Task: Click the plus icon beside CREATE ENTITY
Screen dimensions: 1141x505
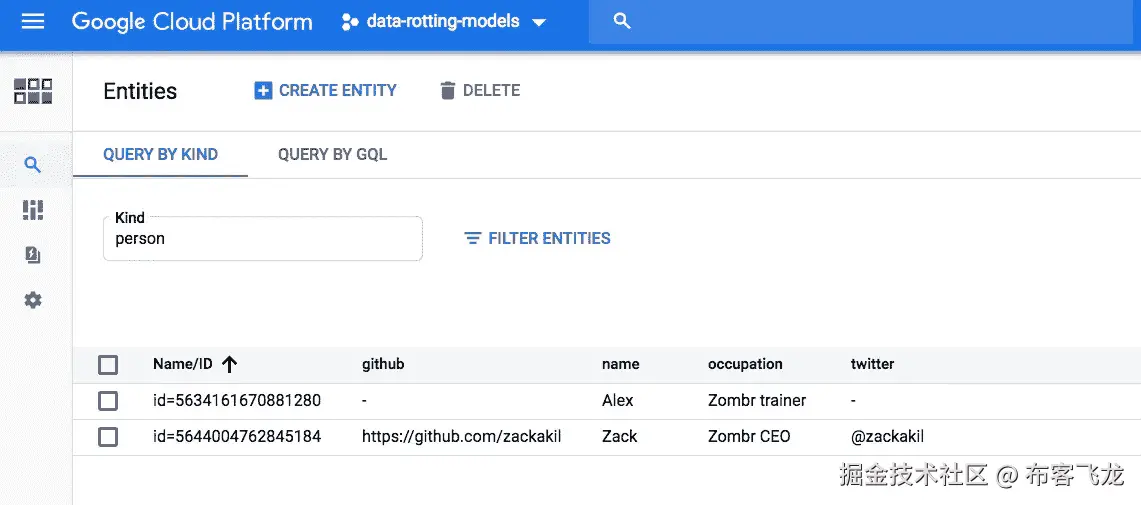Action: pyautogui.click(x=263, y=91)
